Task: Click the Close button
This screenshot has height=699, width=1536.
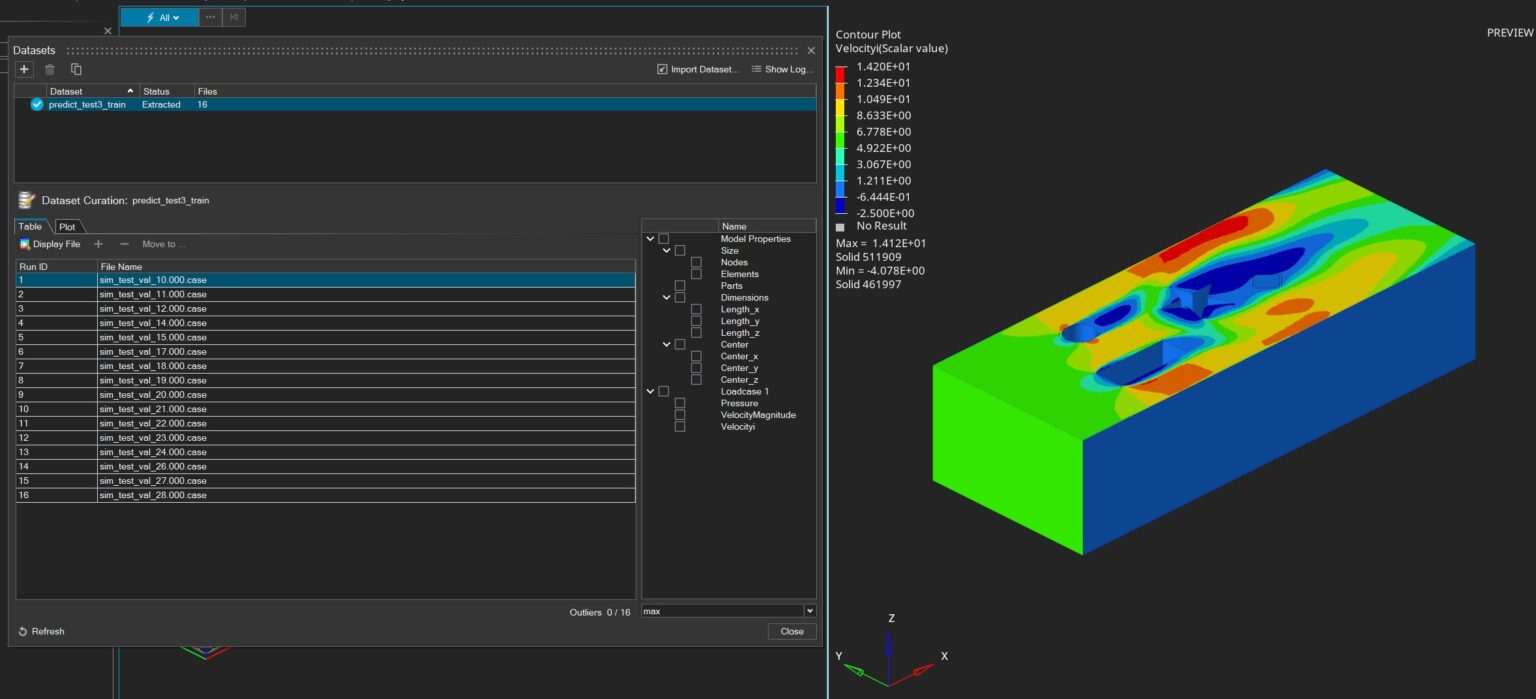Action: coord(792,631)
